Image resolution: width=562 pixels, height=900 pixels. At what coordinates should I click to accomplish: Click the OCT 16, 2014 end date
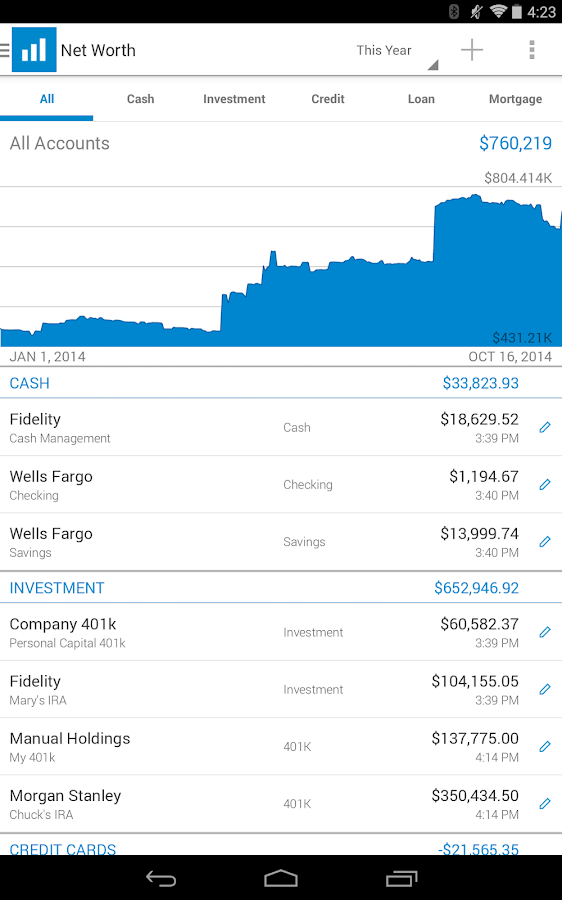click(x=510, y=356)
